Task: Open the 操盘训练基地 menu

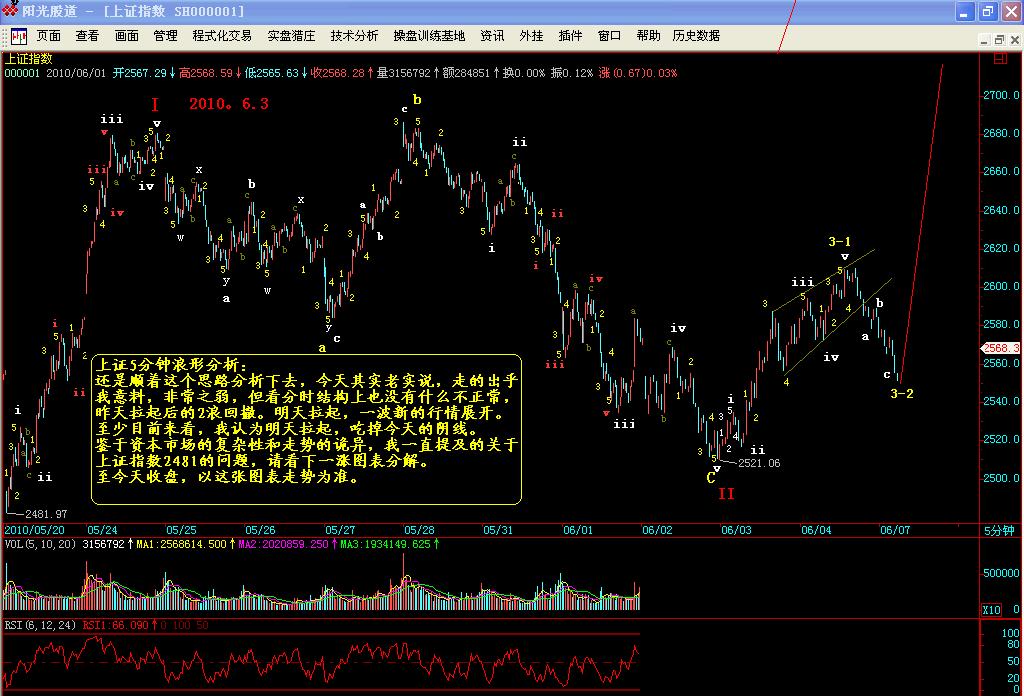Action: point(429,36)
